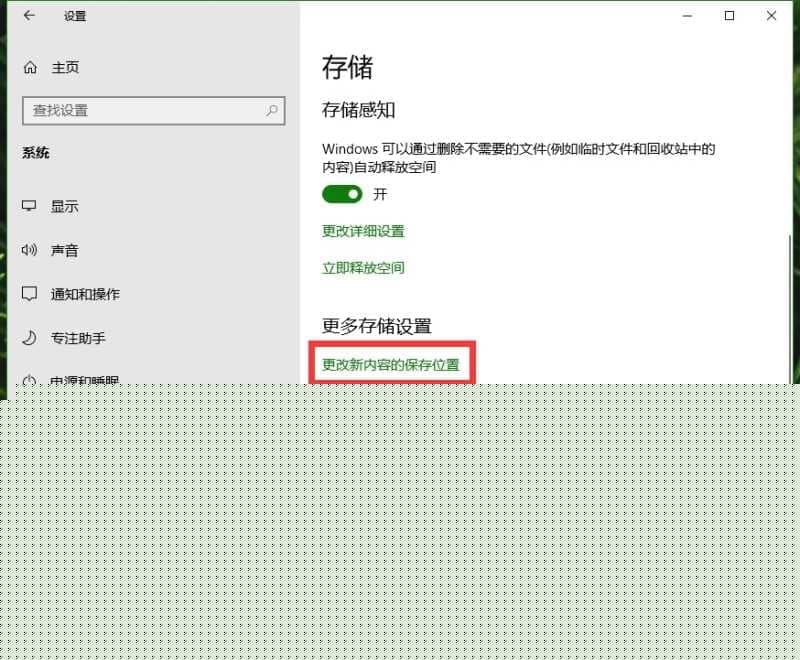
Task: Click the 显示 monitor icon
Action: coord(29,206)
